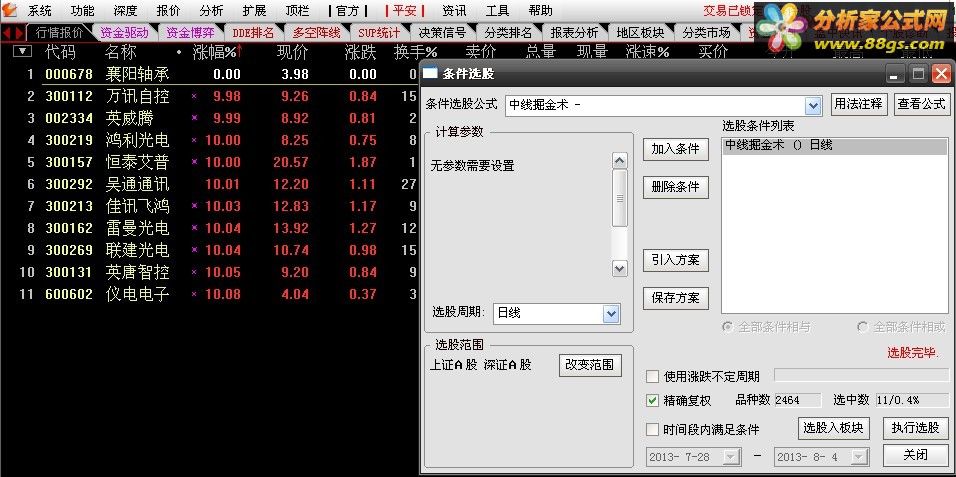Click the 关闭 button
Screen dimensions: 956x477
click(x=916, y=454)
